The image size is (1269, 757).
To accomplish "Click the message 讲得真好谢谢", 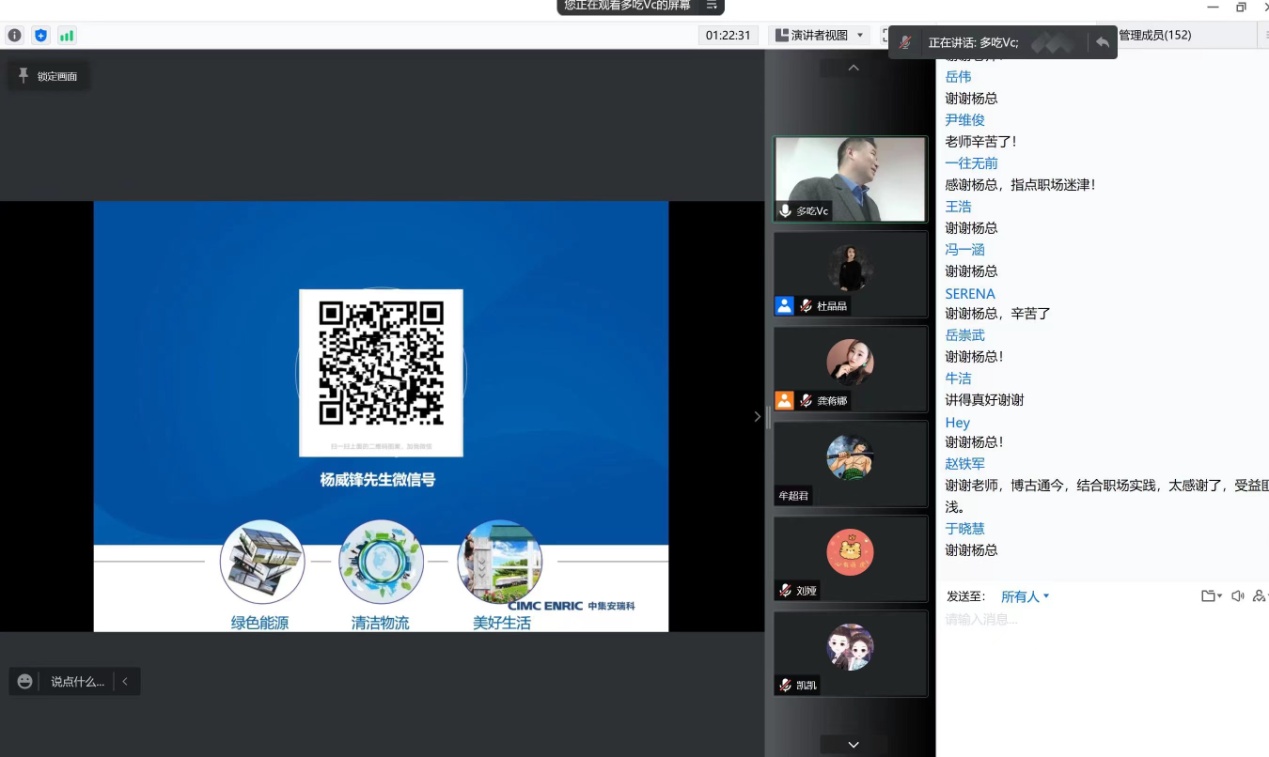I will point(985,399).
